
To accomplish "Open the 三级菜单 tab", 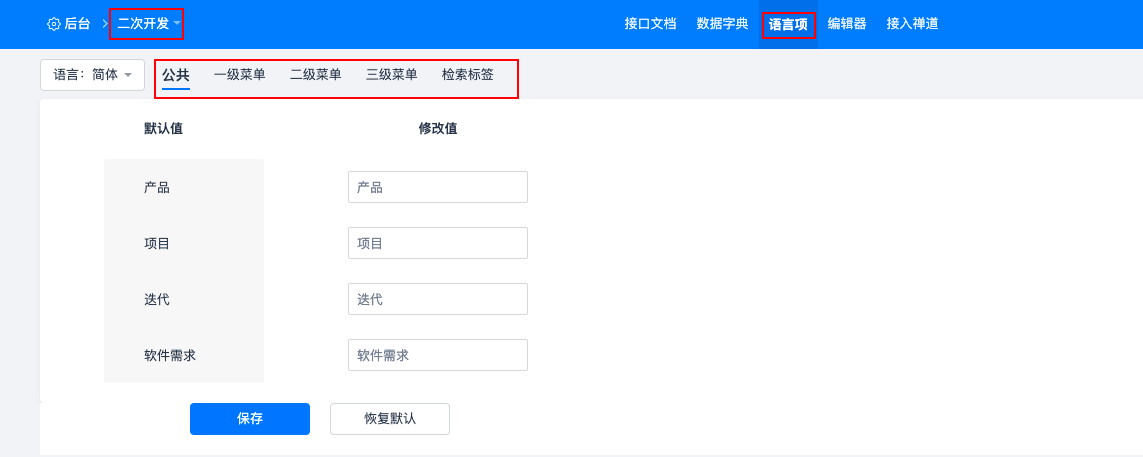I will click(392, 75).
